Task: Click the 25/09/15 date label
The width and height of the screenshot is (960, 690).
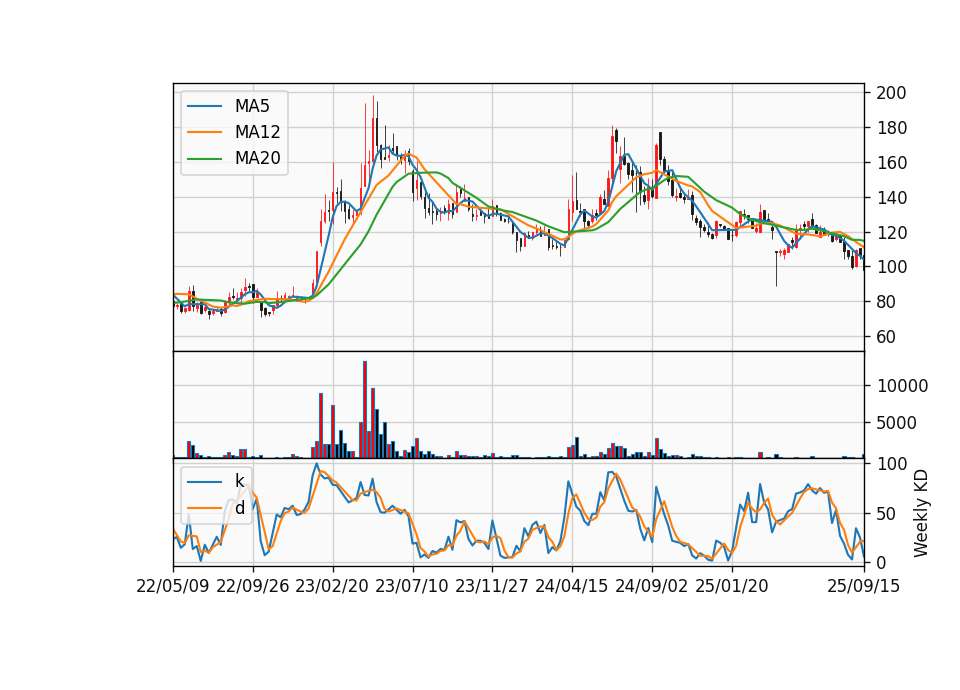Action: [864, 586]
